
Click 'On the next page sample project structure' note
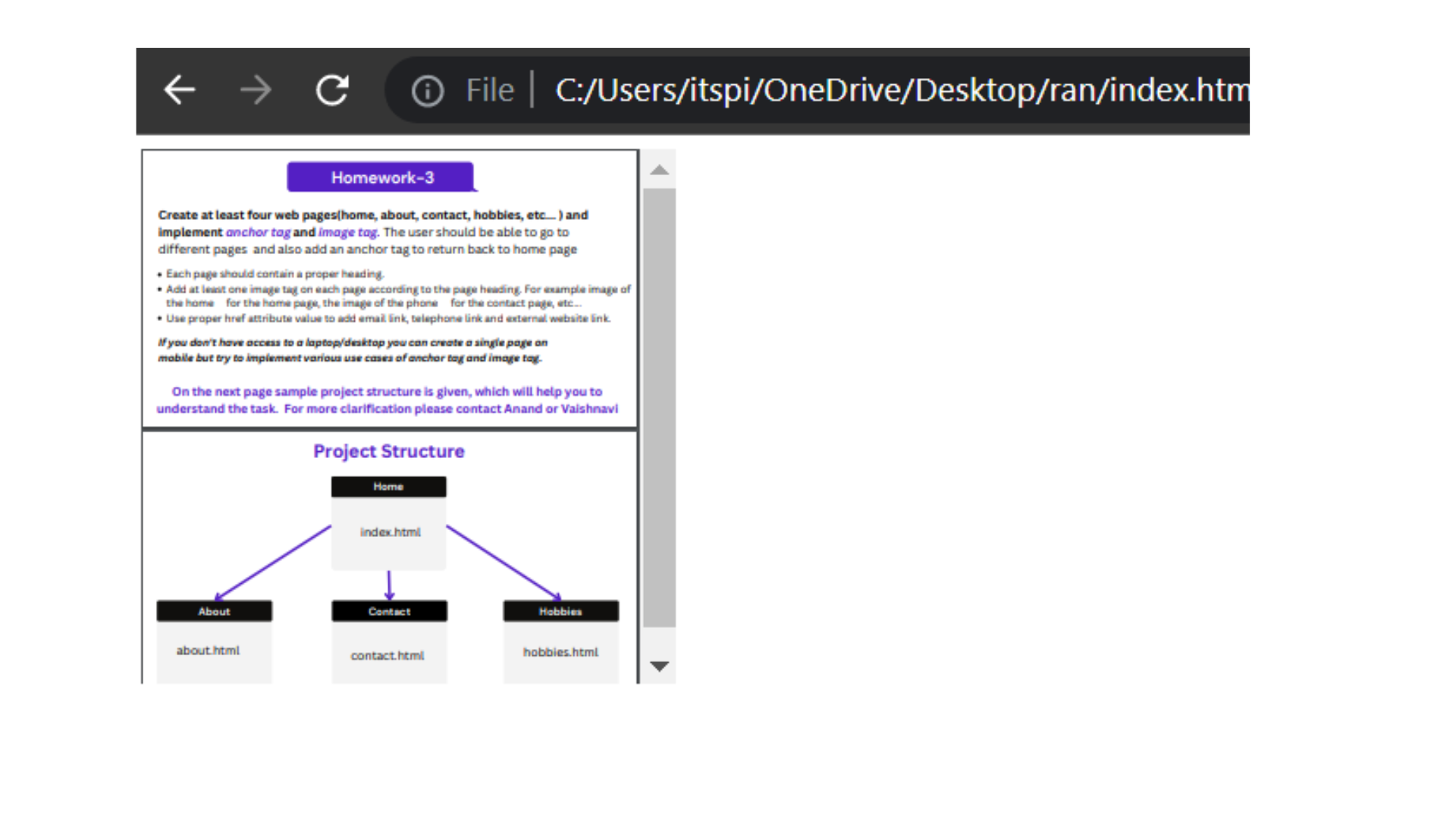388,400
